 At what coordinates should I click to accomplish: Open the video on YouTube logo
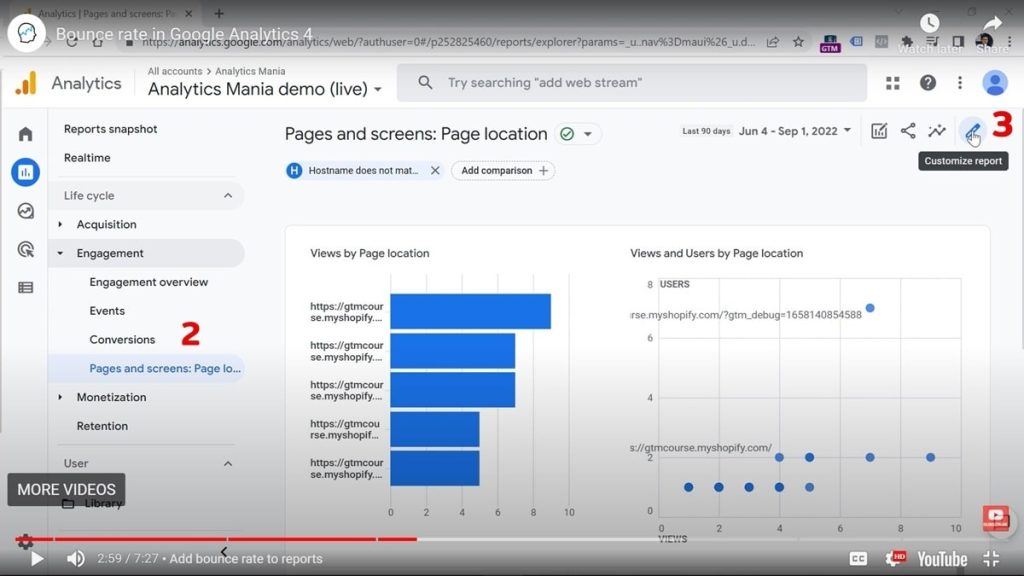[x=942, y=559]
